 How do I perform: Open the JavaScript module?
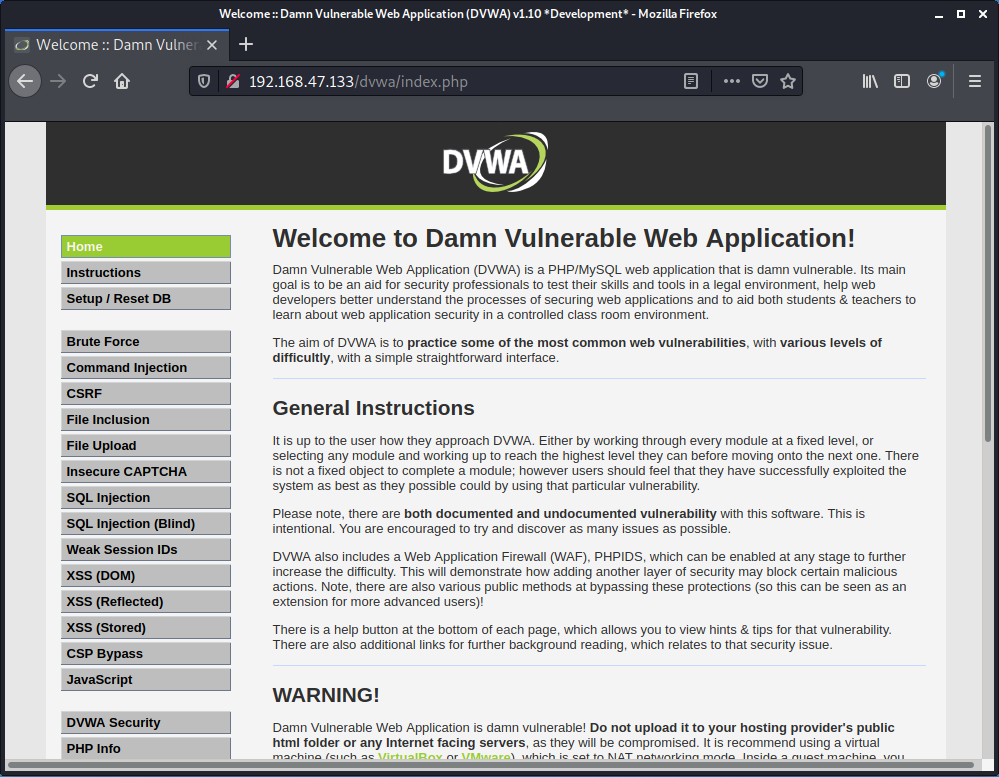coord(146,680)
